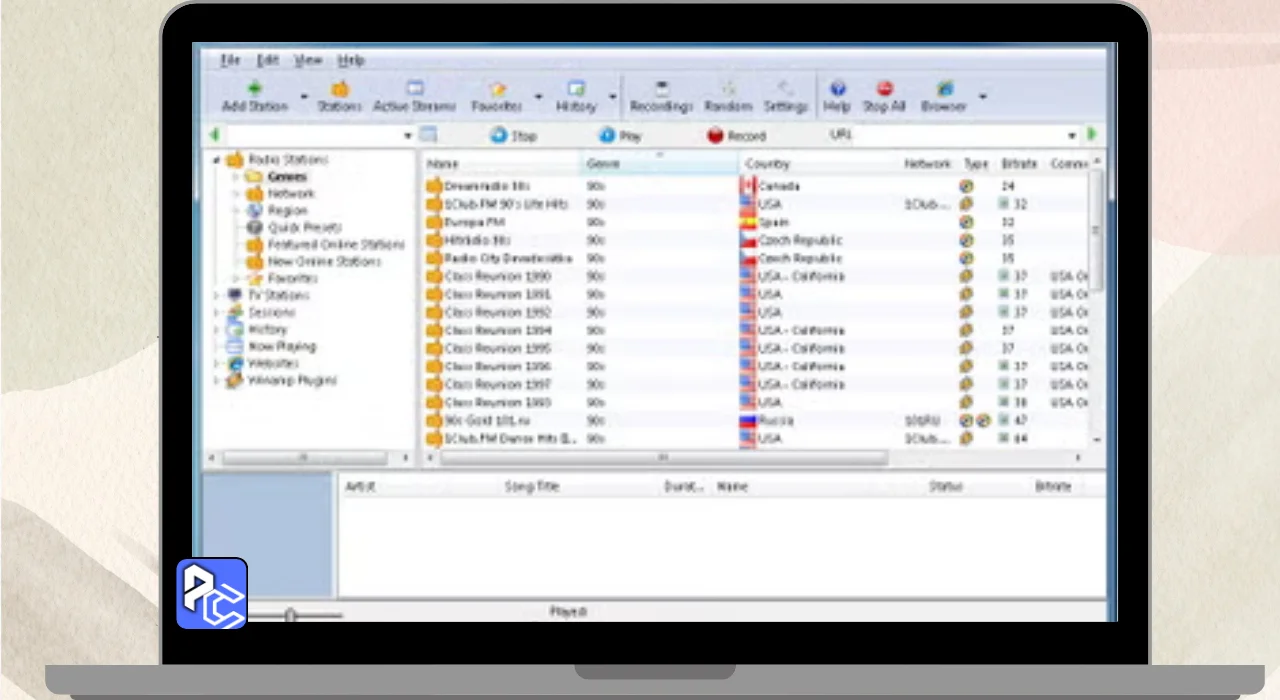This screenshot has width=1280, height=700.
Task: Open the Browser dropdown arrow
Action: point(982,97)
